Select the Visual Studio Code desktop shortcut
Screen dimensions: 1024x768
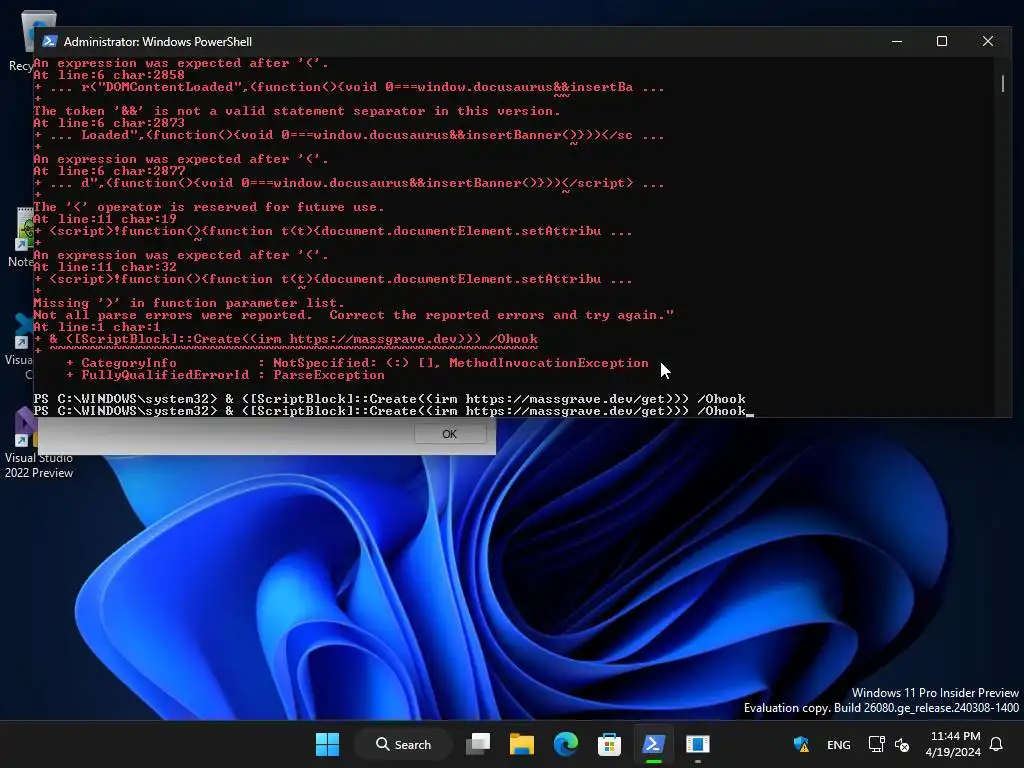pos(20,346)
